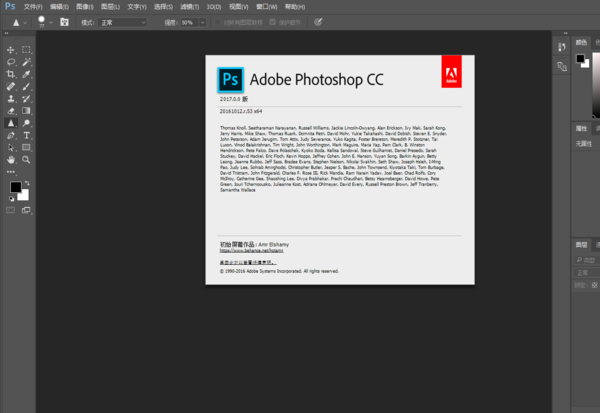Open the 窗口(W) menu
This screenshot has width=600, height=413.
click(267, 7)
